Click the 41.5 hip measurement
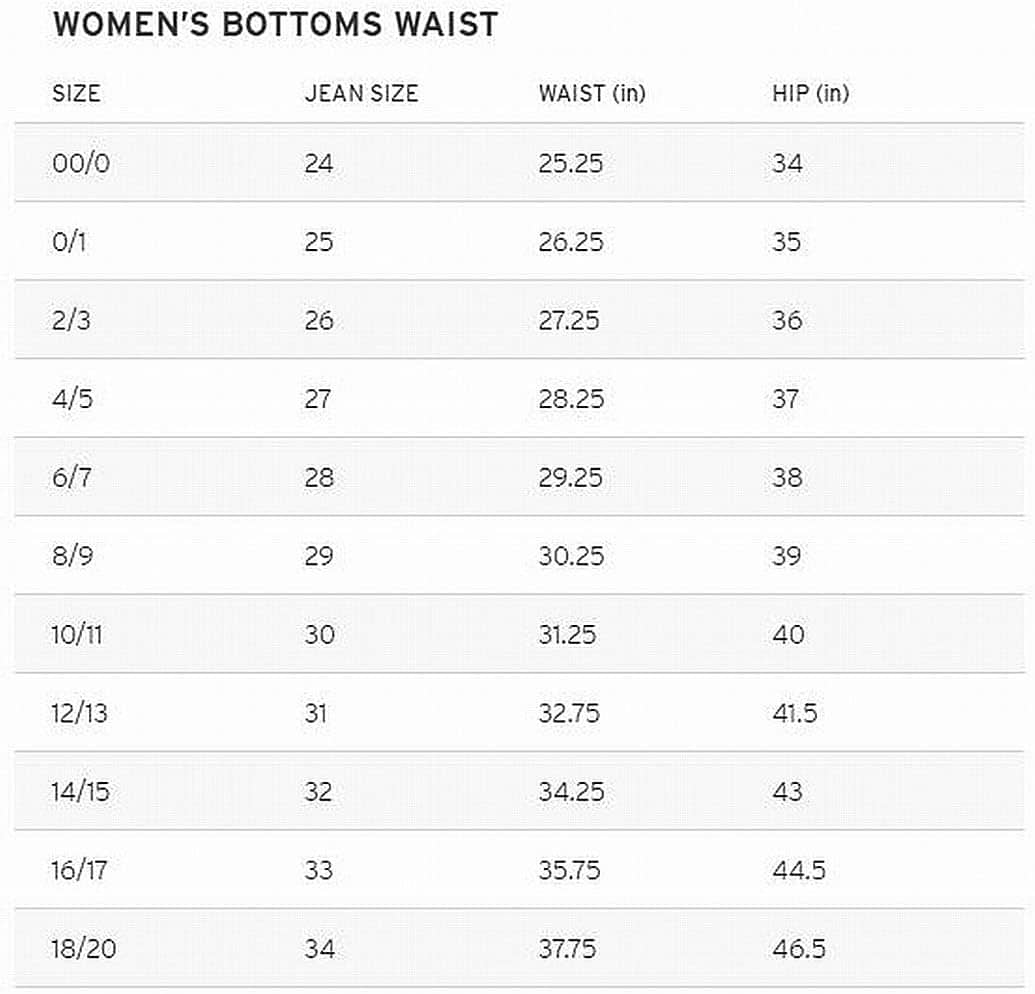The image size is (1035, 994). pos(795,713)
